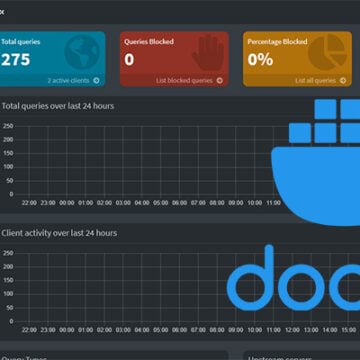Select the Total queries 275 card

coord(53,59)
